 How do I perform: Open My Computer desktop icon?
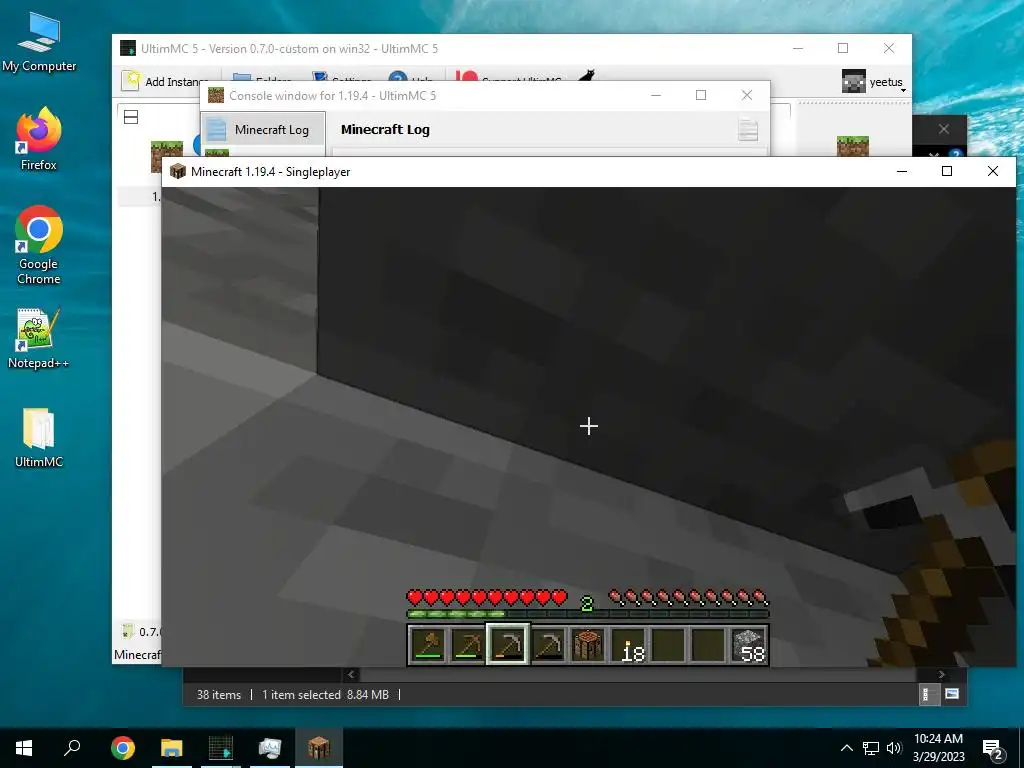[39, 43]
